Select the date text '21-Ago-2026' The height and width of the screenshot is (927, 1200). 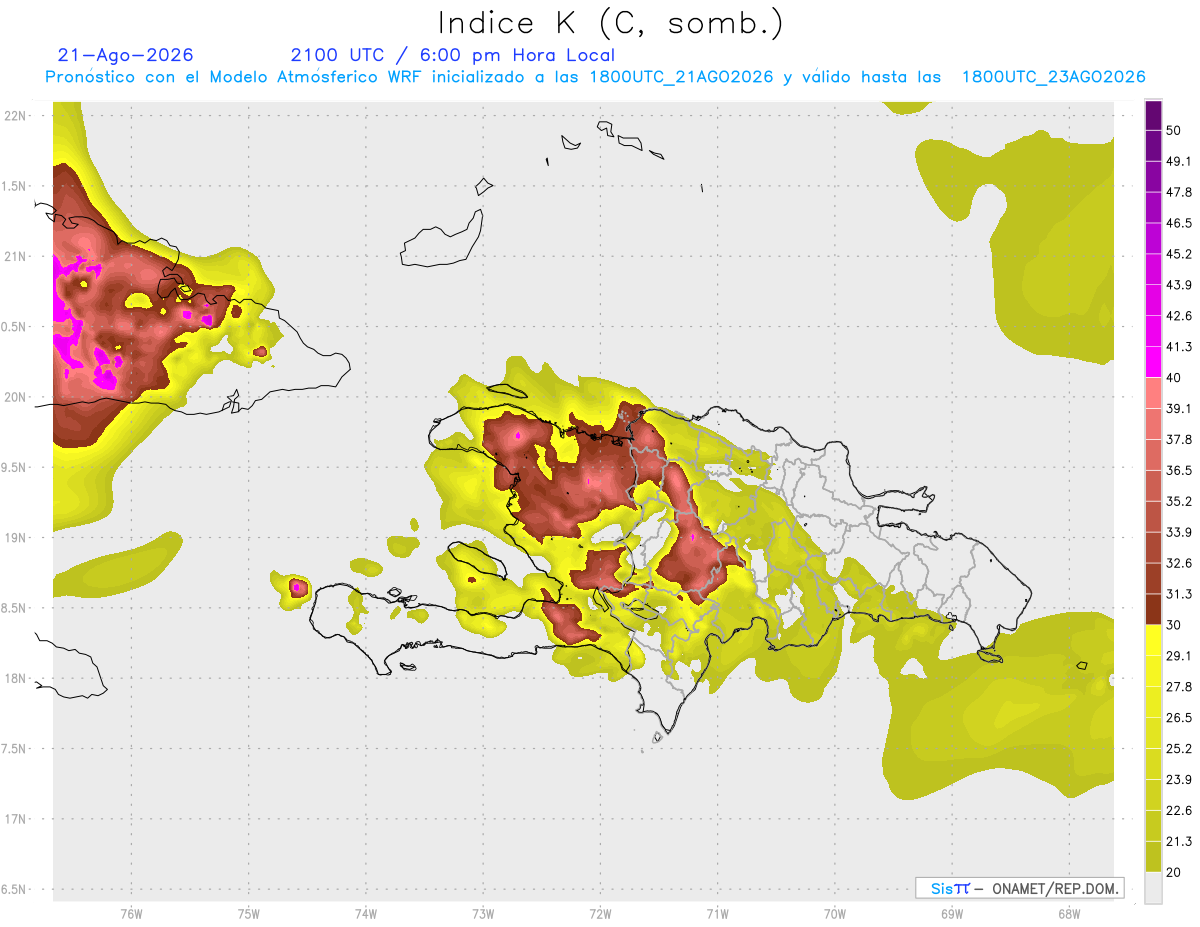126,55
